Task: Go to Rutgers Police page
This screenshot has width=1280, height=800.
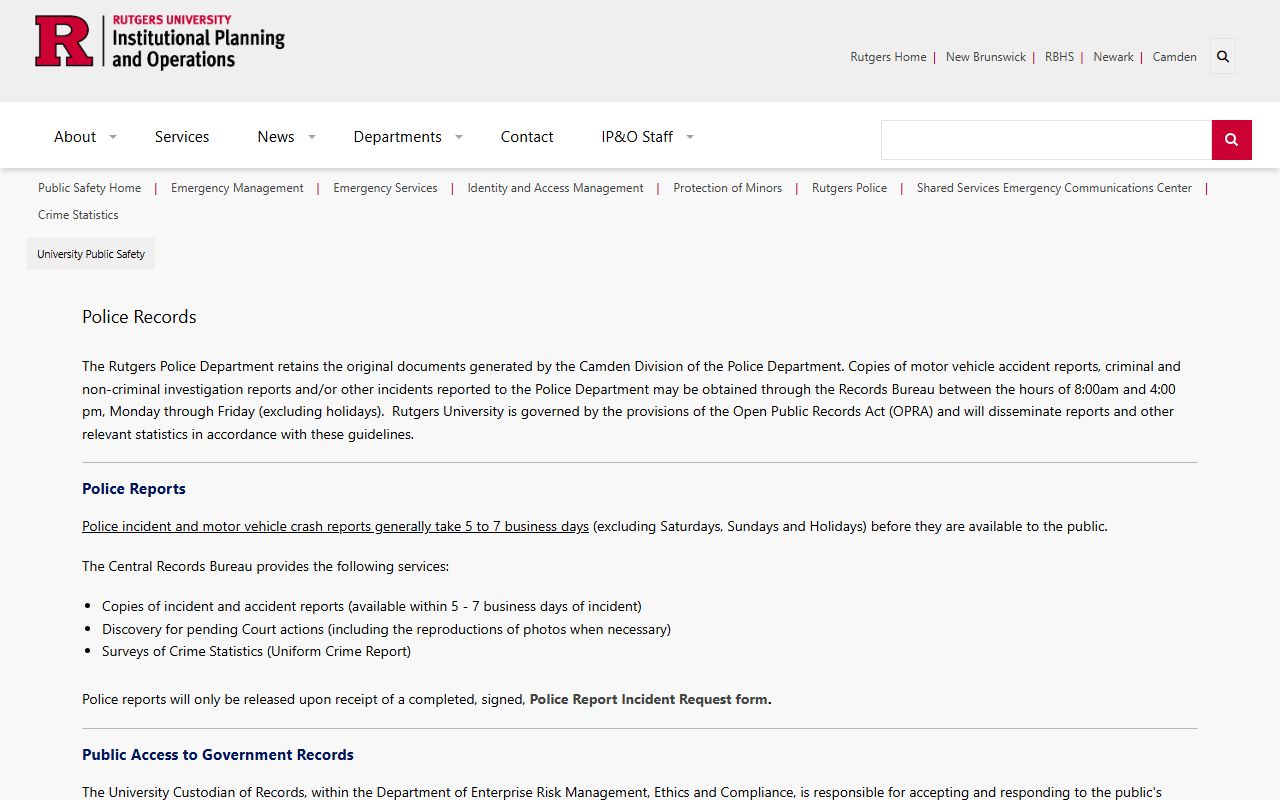Action: coord(849,188)
